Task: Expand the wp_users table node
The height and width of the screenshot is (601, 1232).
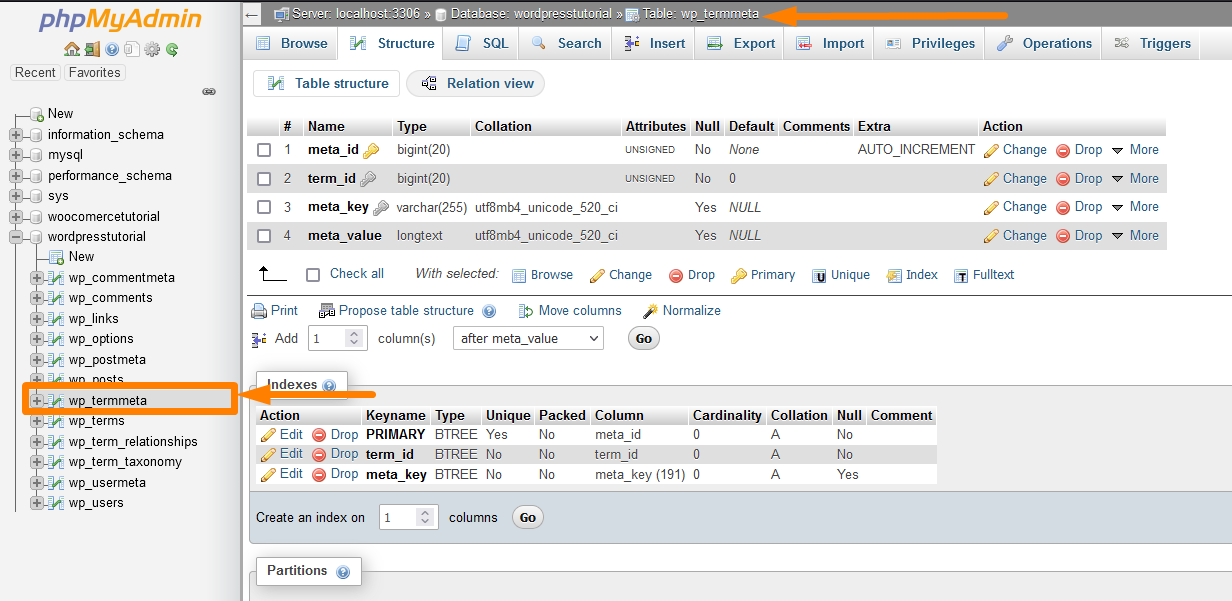Action: click(x=37, y=503)
